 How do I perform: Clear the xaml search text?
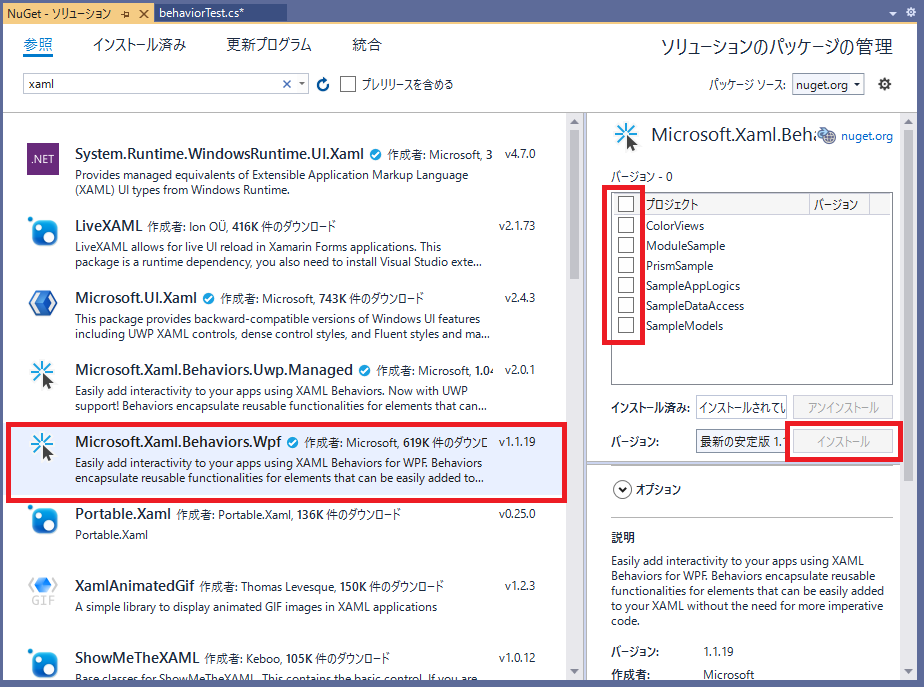coord(287,84)
